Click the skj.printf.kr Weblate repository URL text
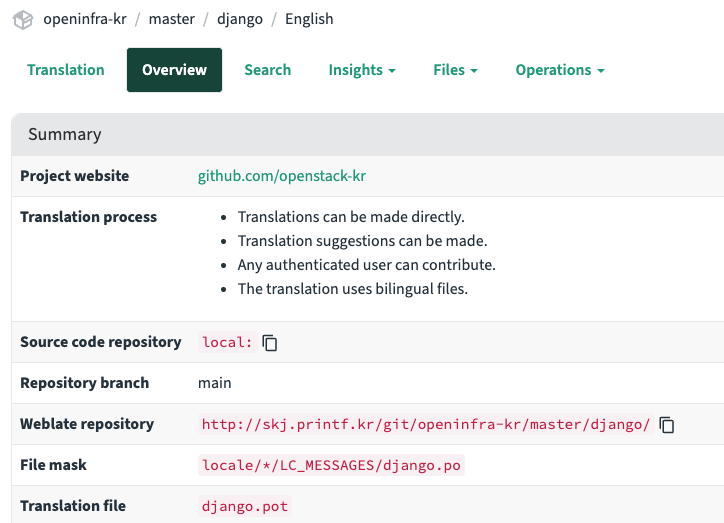Screen dimensions: 724x523 (x=426, y=424)
